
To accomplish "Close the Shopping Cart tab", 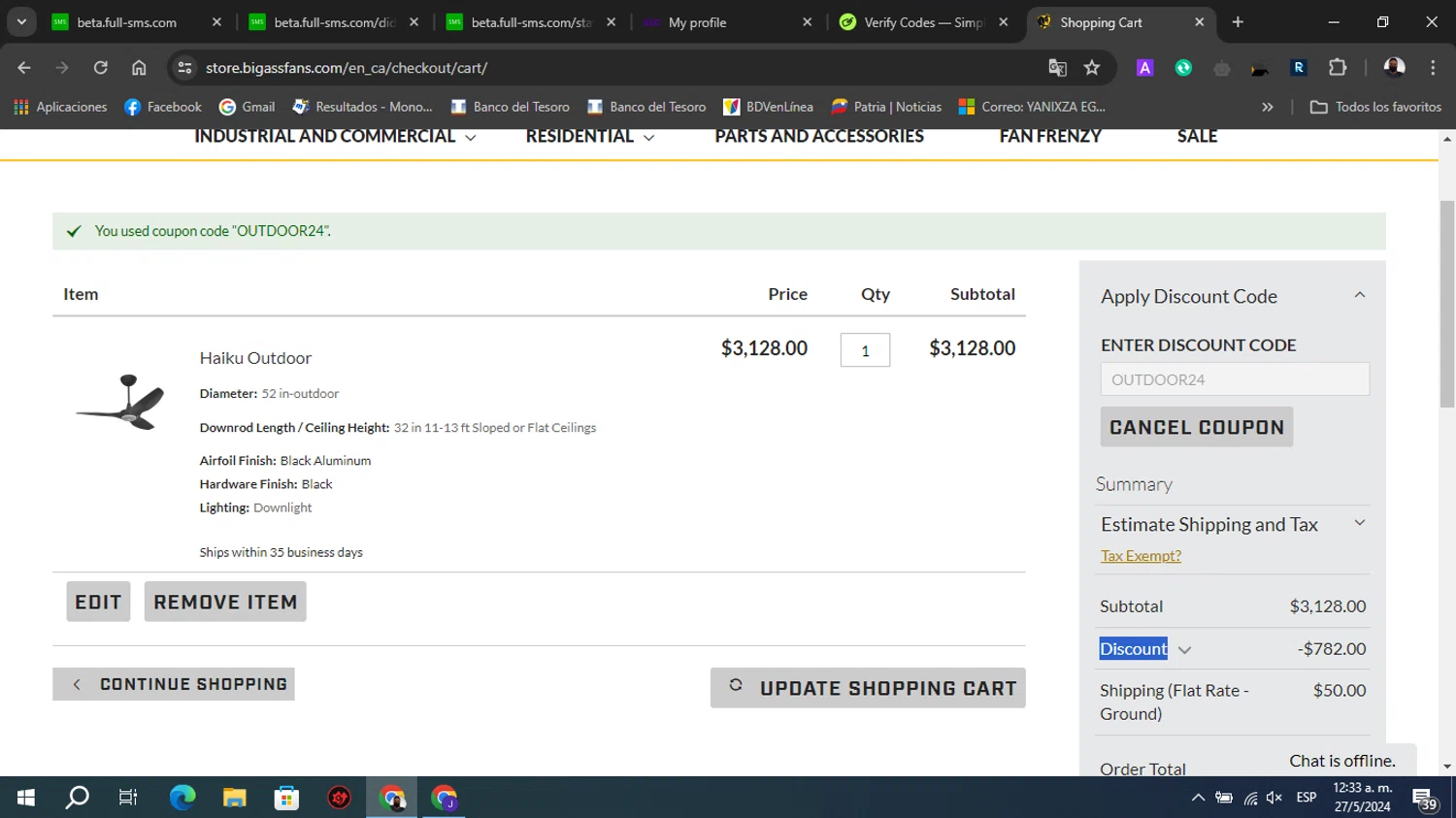I will [x=1199, y=21].
